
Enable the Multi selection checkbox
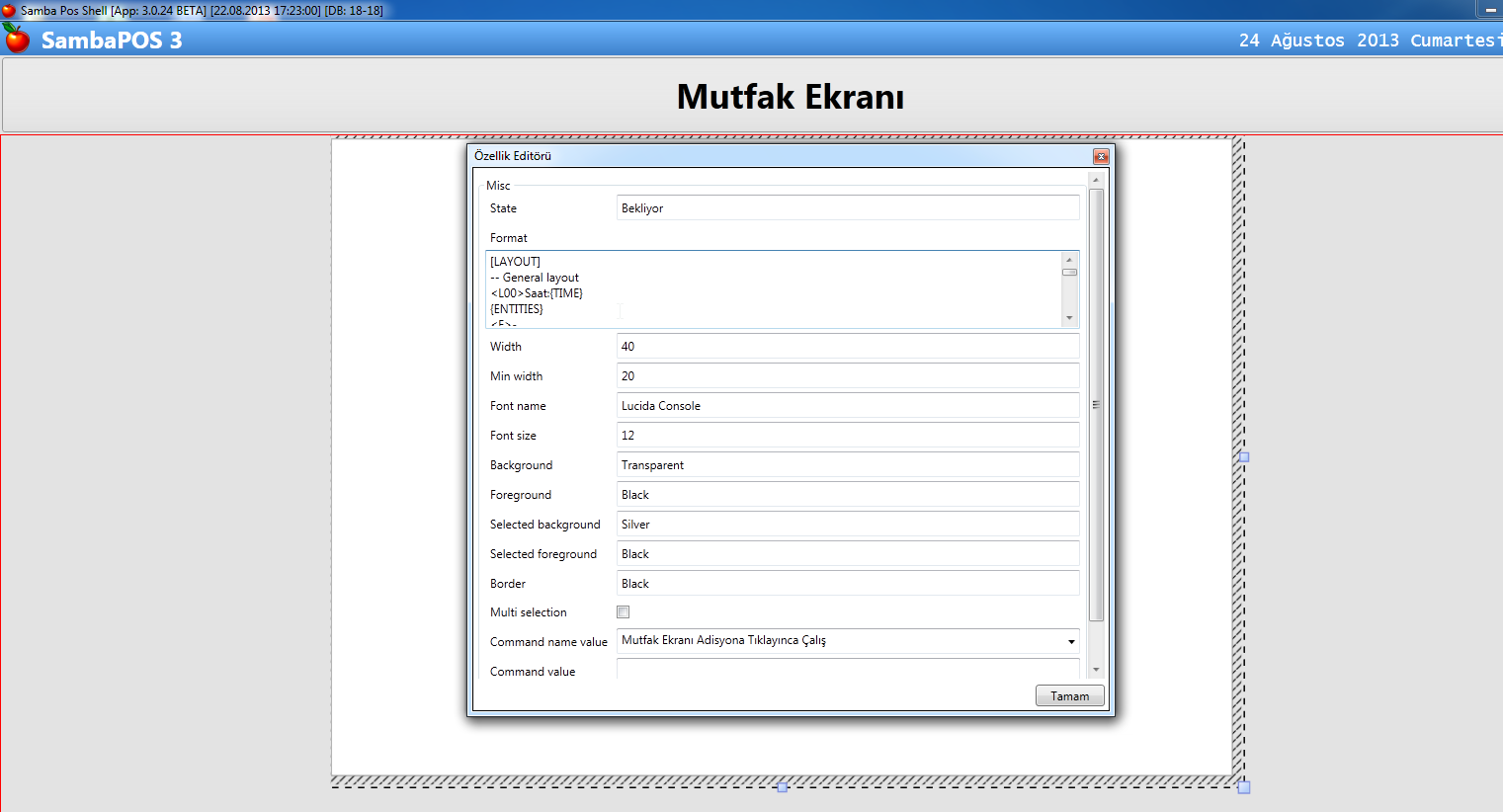pos(623,612)
